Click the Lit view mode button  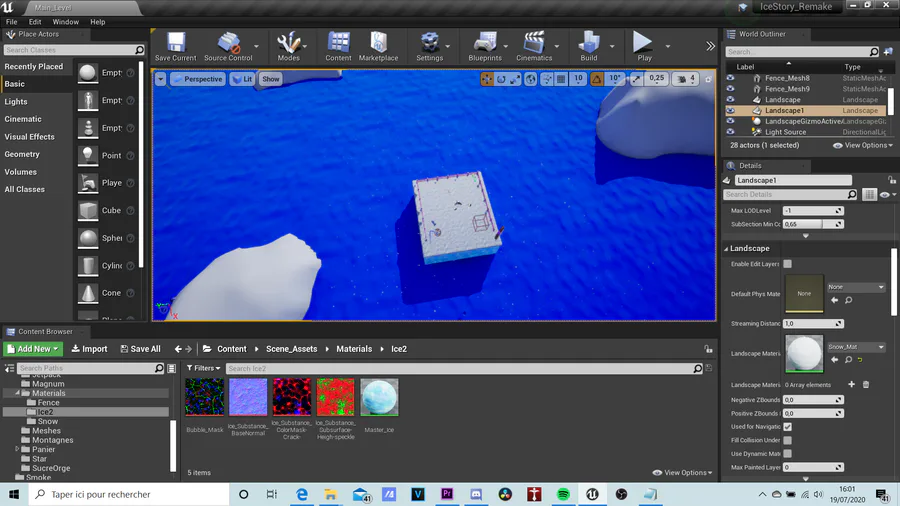click(242, 79)
